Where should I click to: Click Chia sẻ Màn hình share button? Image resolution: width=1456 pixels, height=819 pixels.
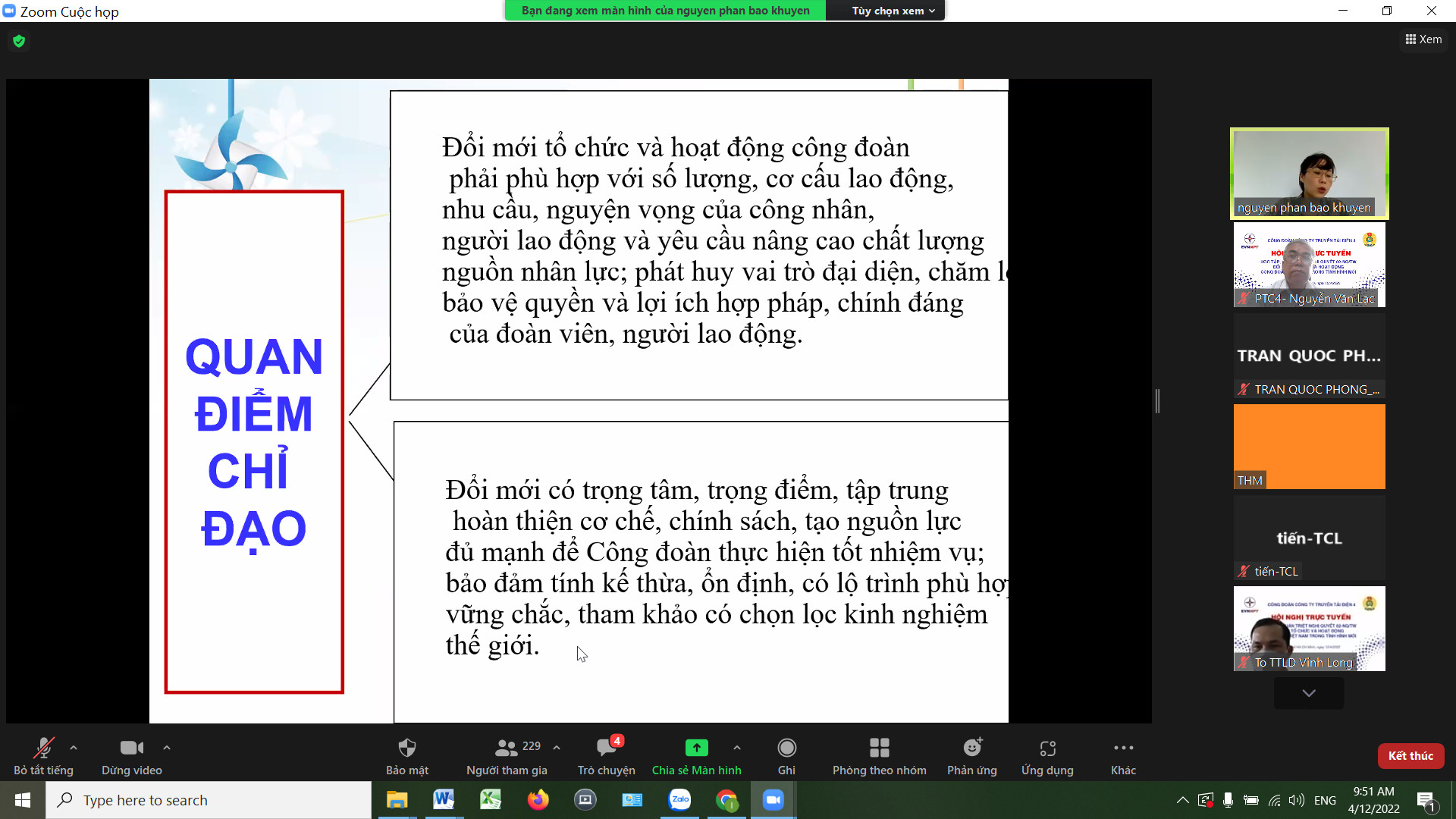pos(696,756)
